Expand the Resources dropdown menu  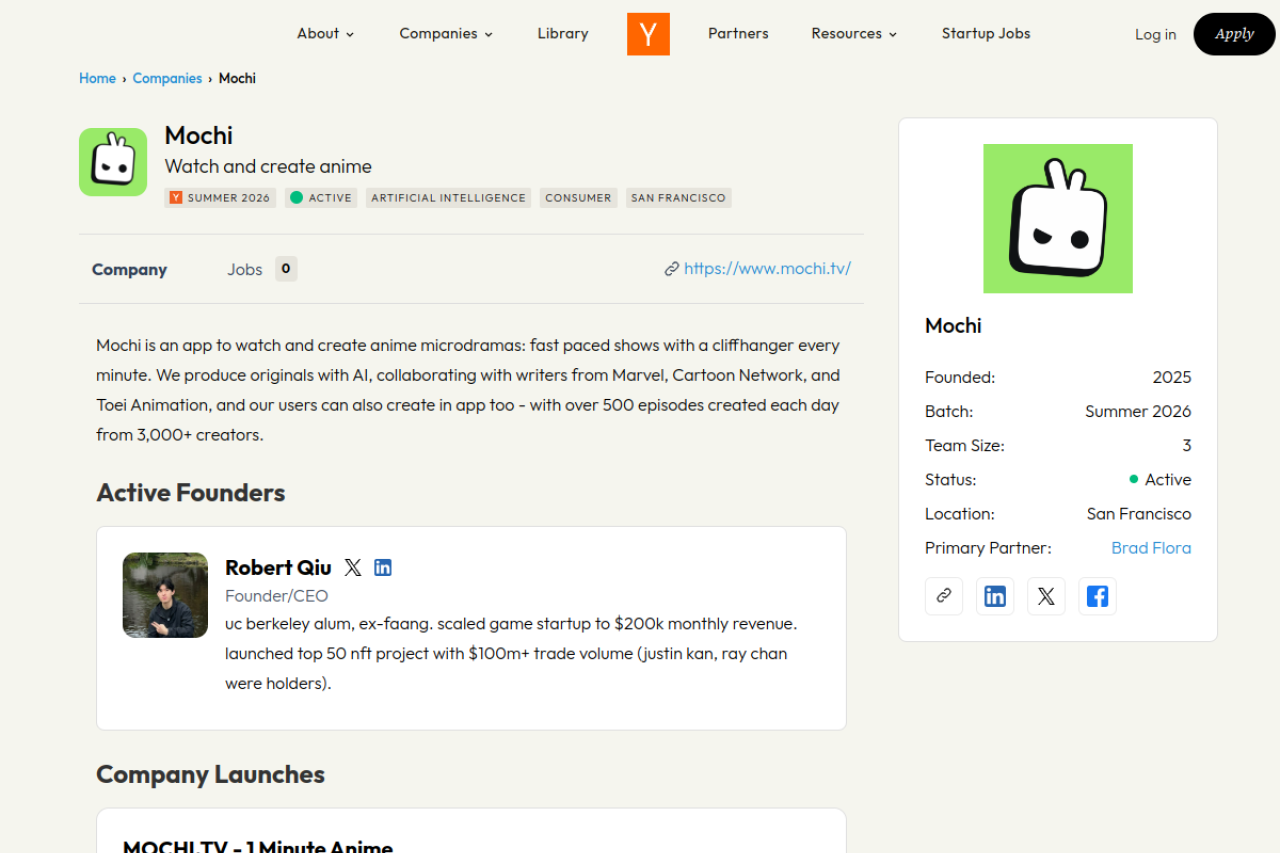pos(854,34)
